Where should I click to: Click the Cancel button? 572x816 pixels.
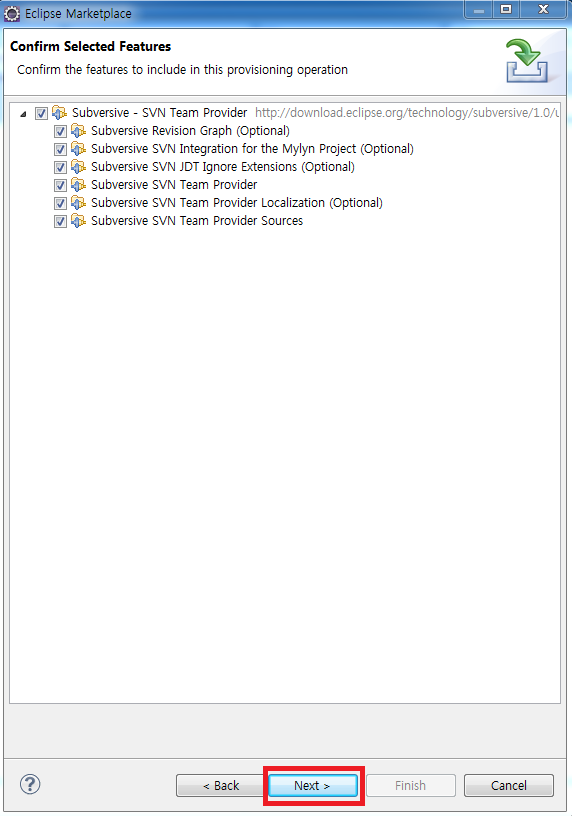[x=509, y=785]
